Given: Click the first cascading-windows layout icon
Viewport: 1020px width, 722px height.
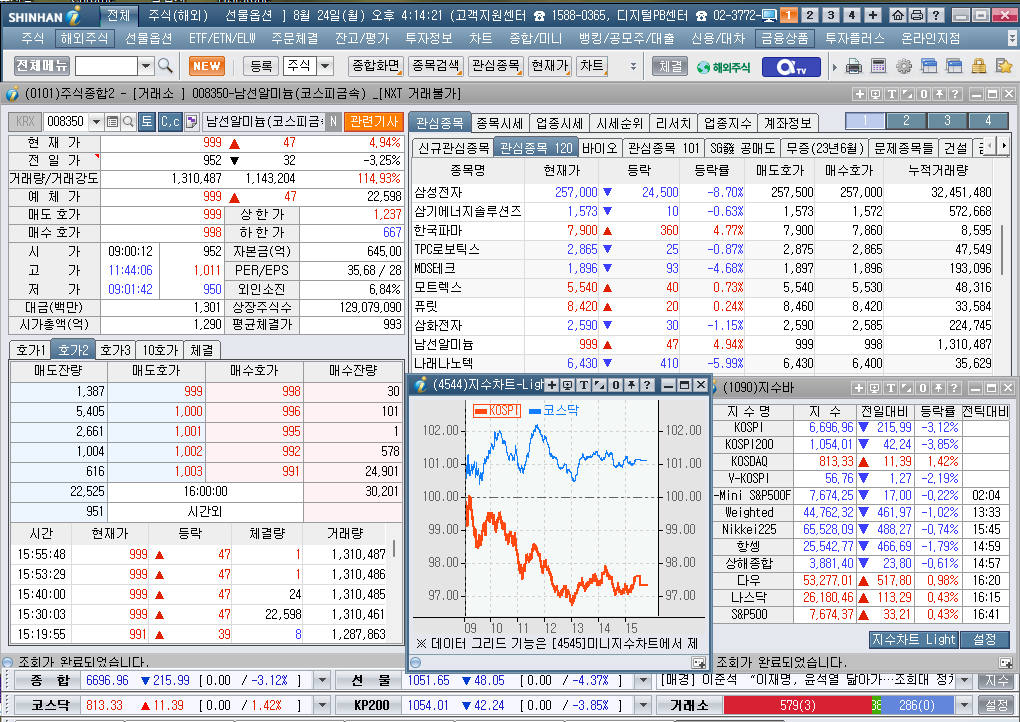Looking at the screenshot, I should 929,66.
